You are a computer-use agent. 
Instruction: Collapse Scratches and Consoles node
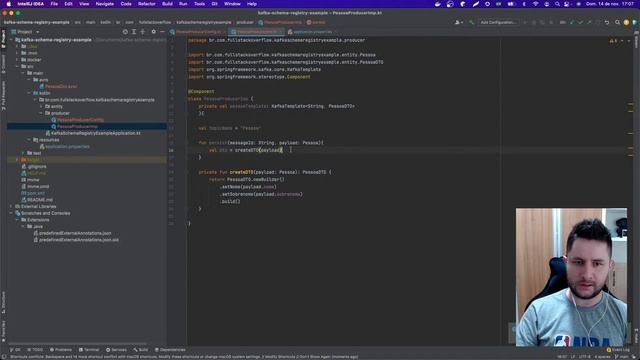coord(12,213)
